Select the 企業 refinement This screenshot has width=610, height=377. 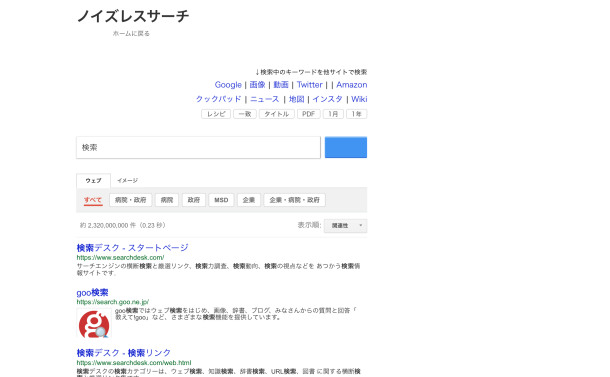click(249, 200)
